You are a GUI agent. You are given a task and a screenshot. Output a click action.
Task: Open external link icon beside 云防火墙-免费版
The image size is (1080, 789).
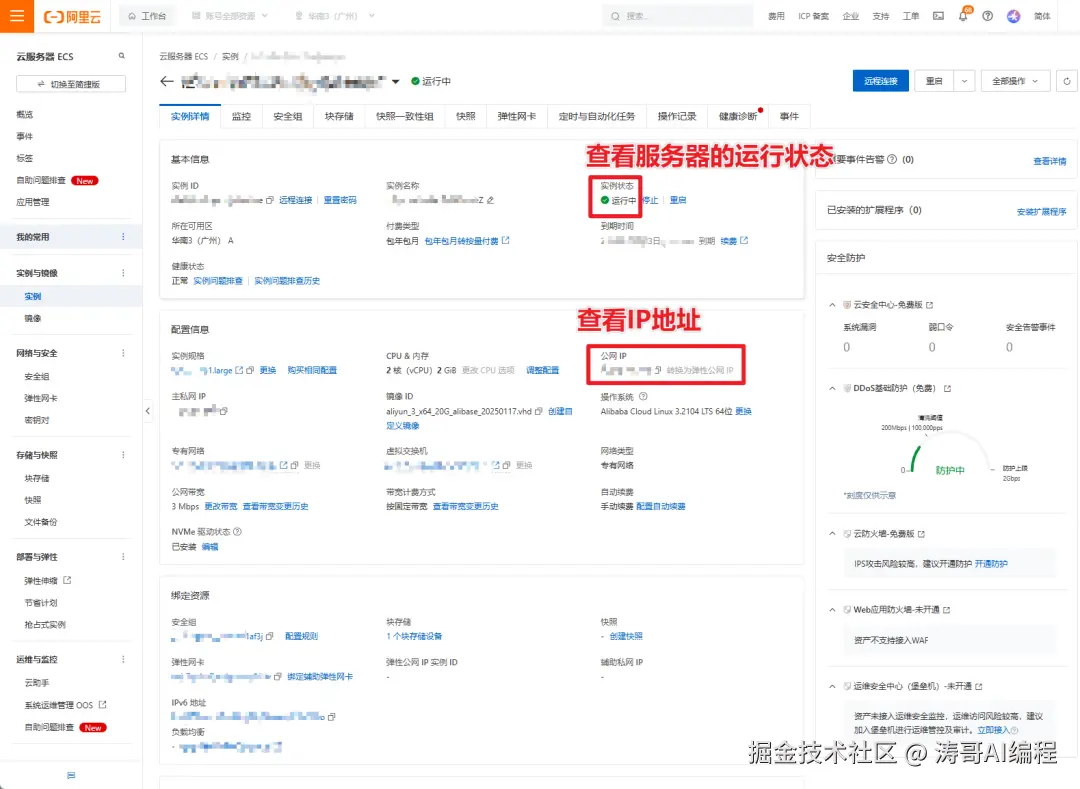coord(922,534)
